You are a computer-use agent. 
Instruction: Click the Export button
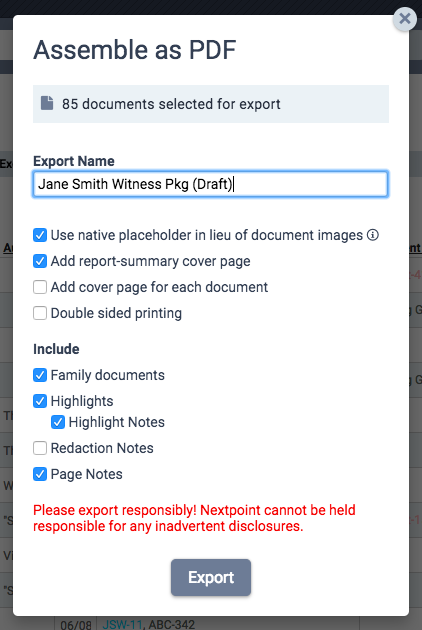pyautogui.click(x=211, y=577)
